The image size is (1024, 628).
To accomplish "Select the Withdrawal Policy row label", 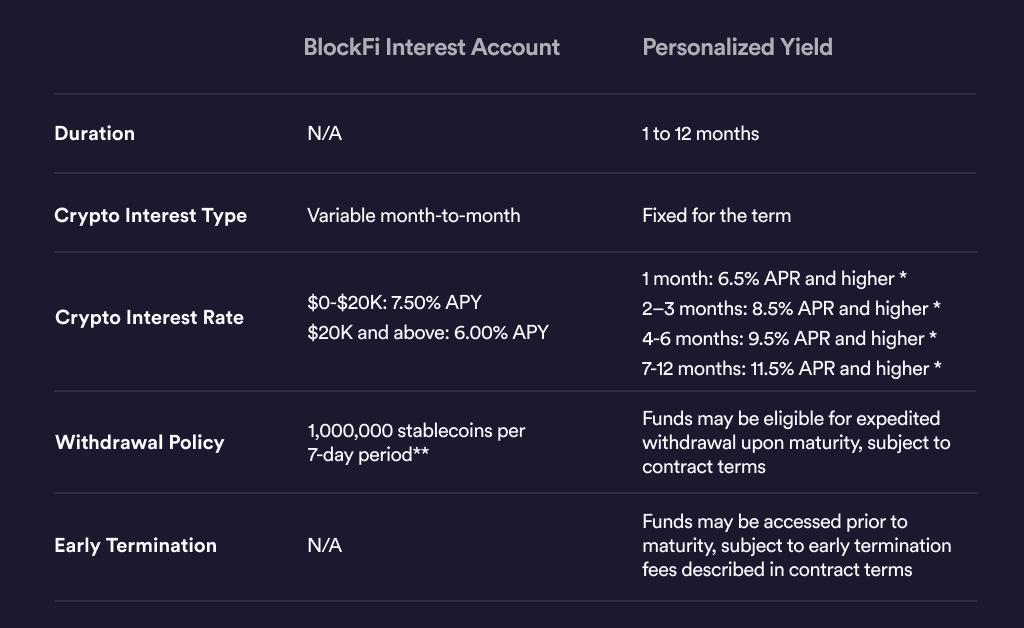I will [139, 442].
